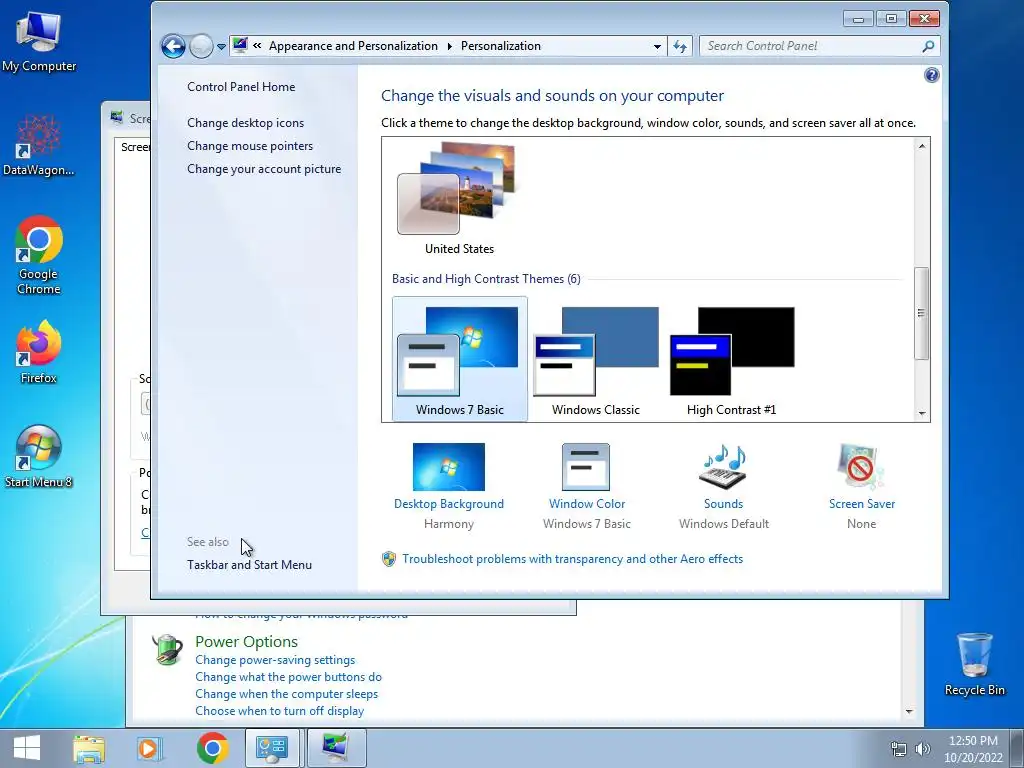The height and width of the screenshot is (768, 1024).
Task: Click theme list scroll up arrow
Action: pos(921,146)
